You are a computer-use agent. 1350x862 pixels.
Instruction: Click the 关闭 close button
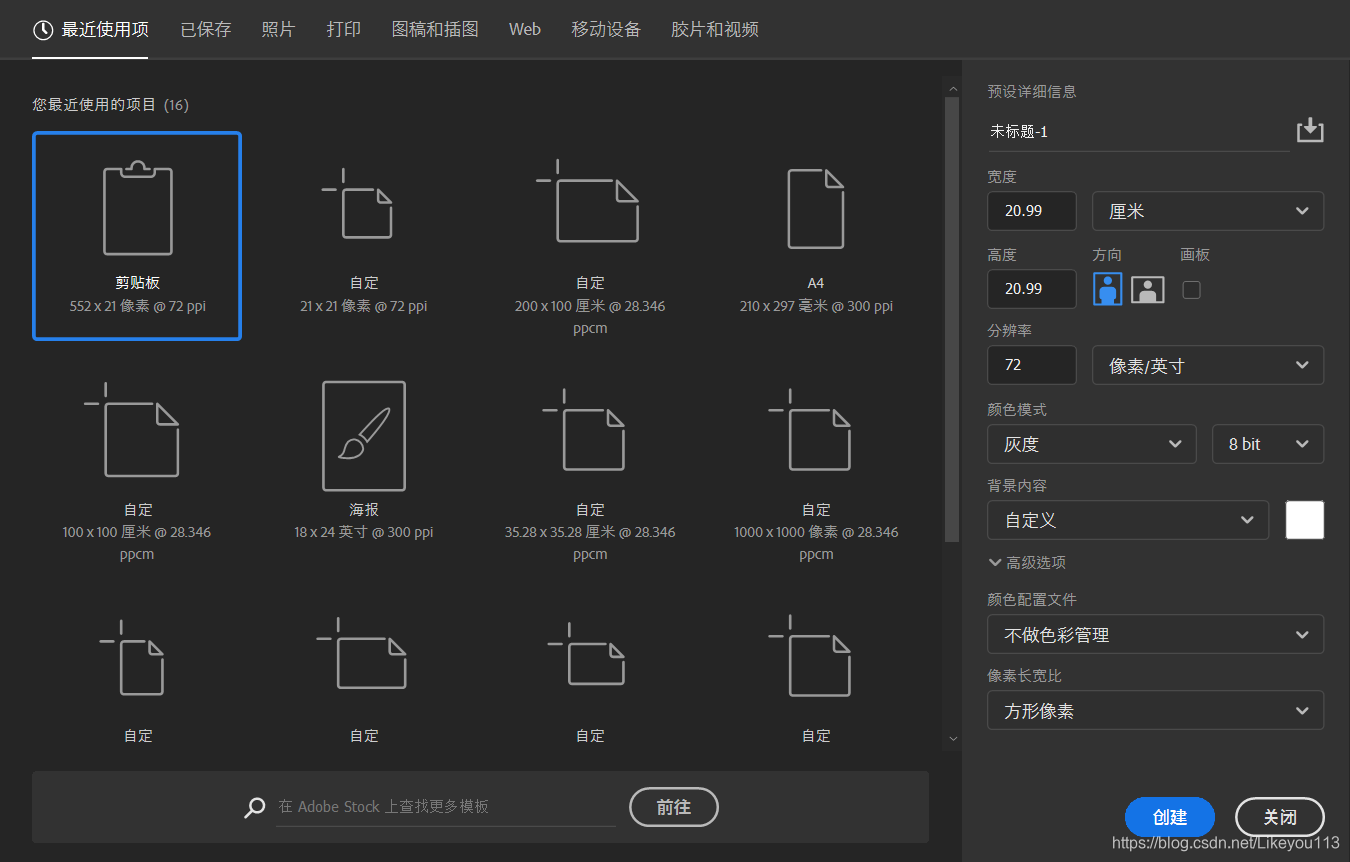pos(1280,817)
